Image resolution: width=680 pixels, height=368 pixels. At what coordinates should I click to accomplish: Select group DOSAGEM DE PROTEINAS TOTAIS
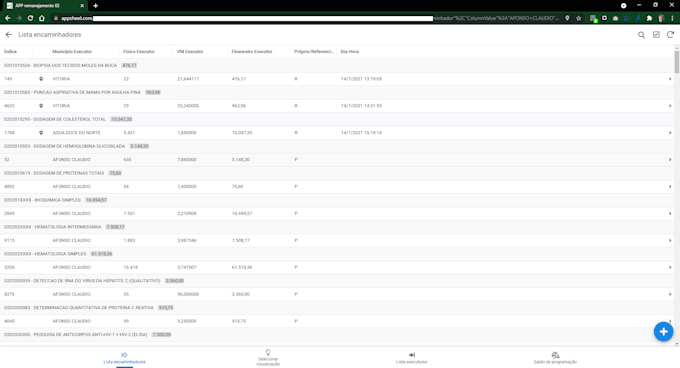click(337, 173)
